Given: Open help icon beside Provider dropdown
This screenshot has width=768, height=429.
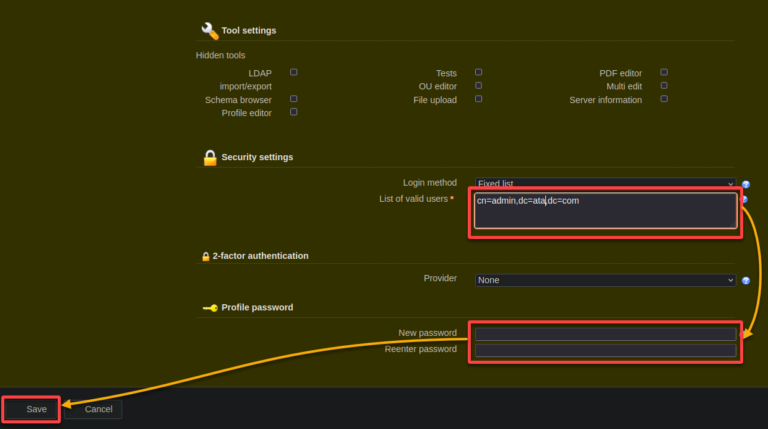Looking at the screenshot, I should 746,281.
